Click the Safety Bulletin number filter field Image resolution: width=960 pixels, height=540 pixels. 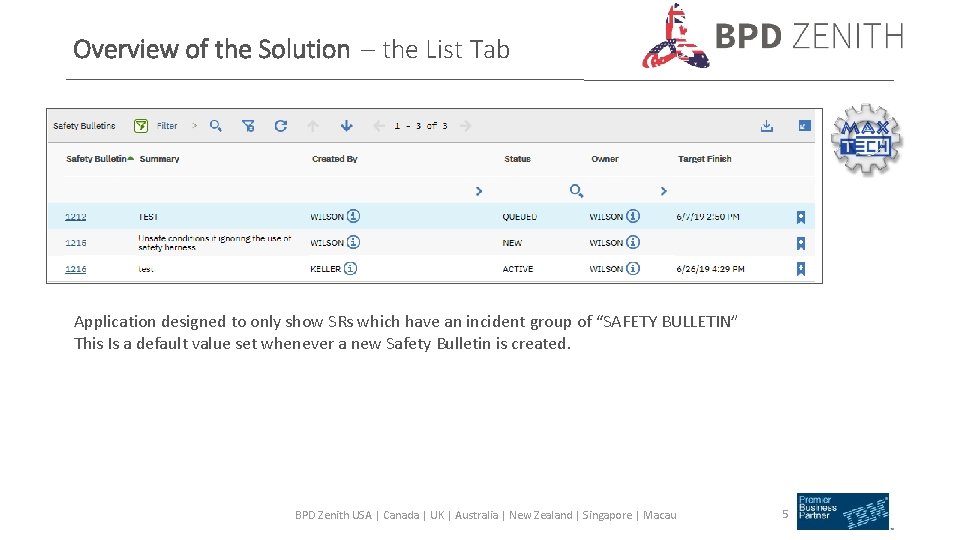point(98,190)
